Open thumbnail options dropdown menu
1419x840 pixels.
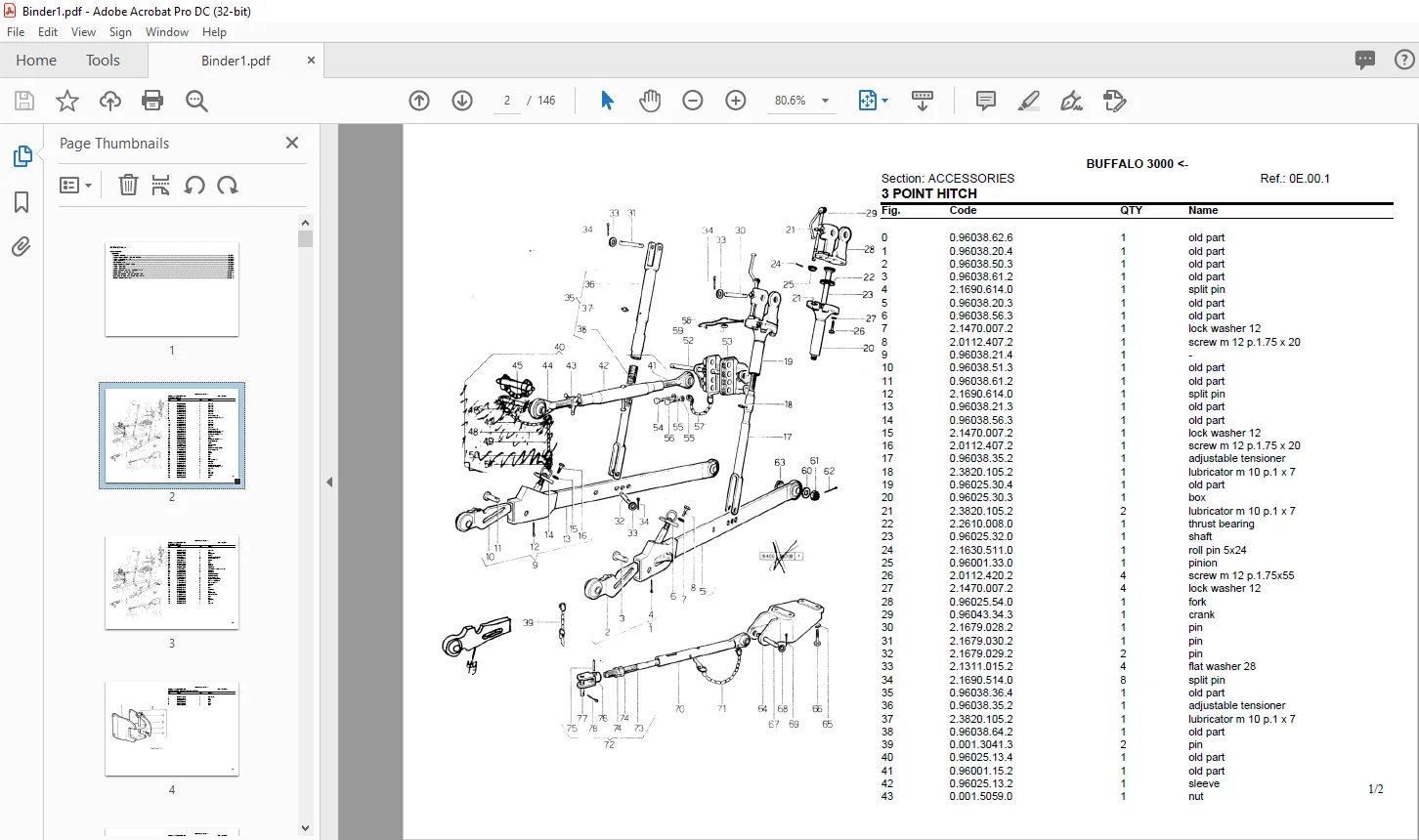tap(76, 185)
